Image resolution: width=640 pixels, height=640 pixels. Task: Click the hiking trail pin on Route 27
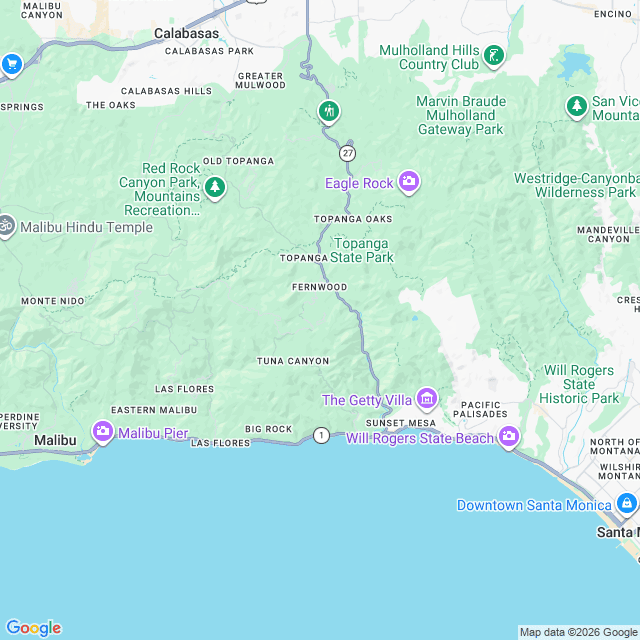(x=329, y=112)
